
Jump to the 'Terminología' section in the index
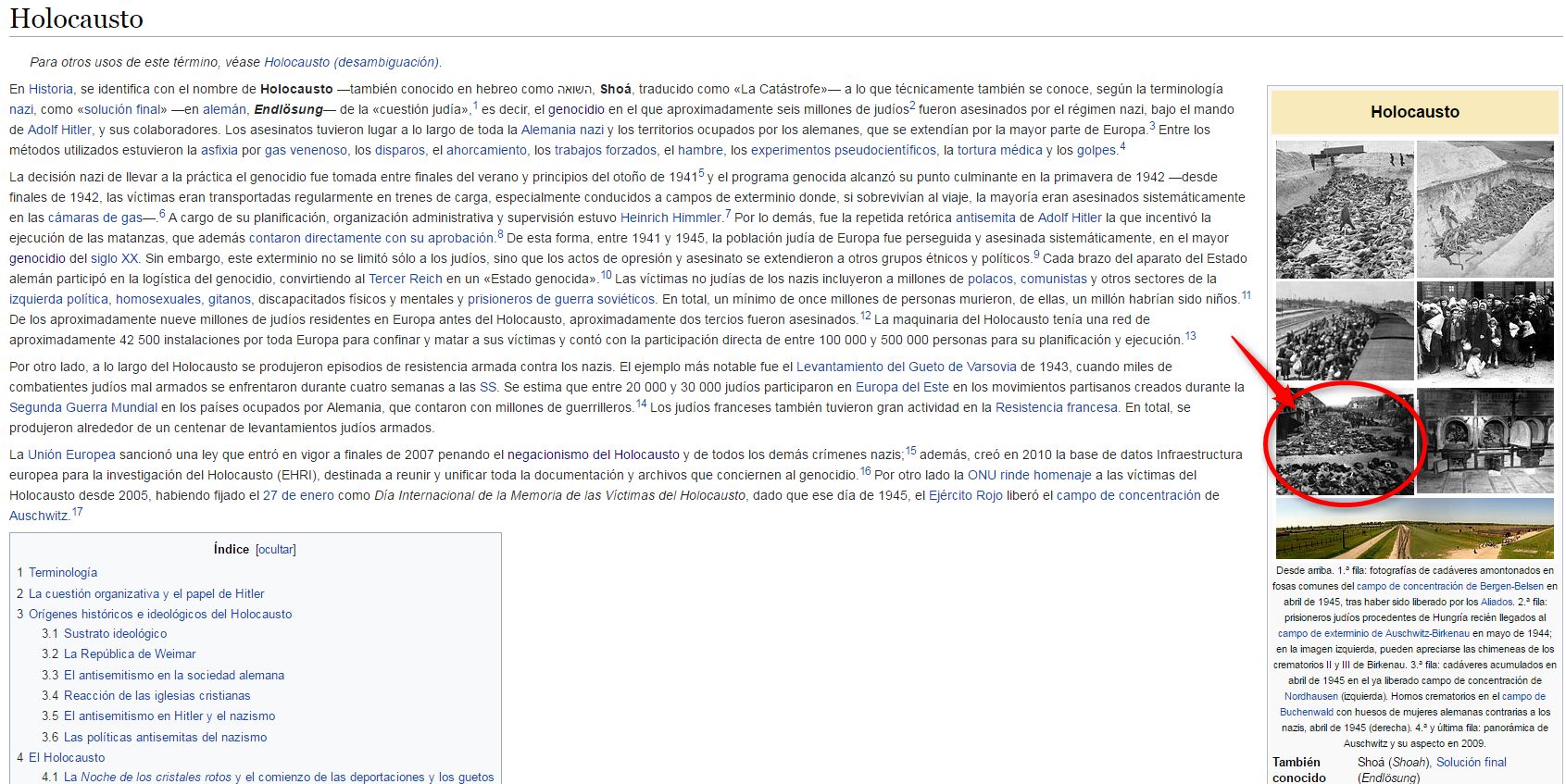coord(62,573)
